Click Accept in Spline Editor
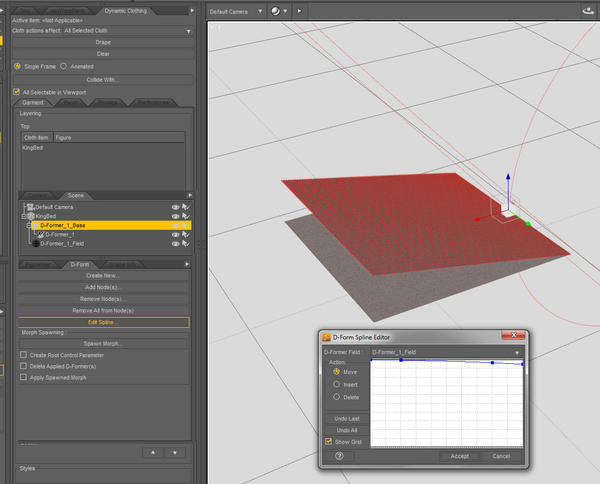Image resolution: width=600 pixels, height=484 pixels. 459,456
